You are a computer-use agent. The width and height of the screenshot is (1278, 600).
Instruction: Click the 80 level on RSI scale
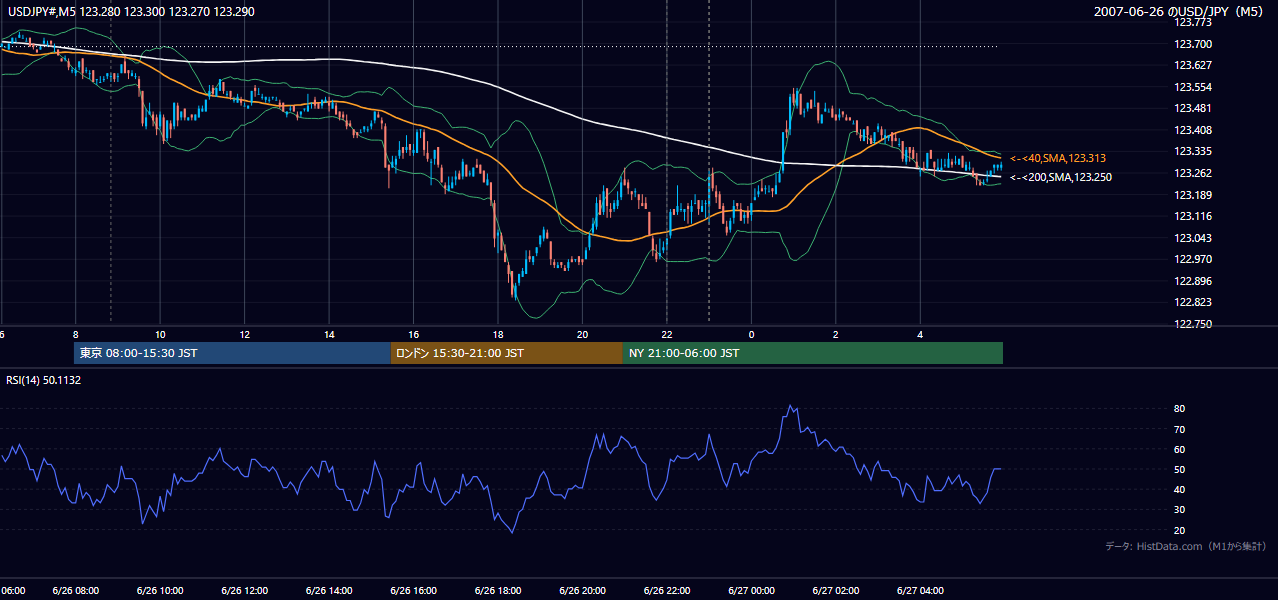click(x=1180, y=409)
